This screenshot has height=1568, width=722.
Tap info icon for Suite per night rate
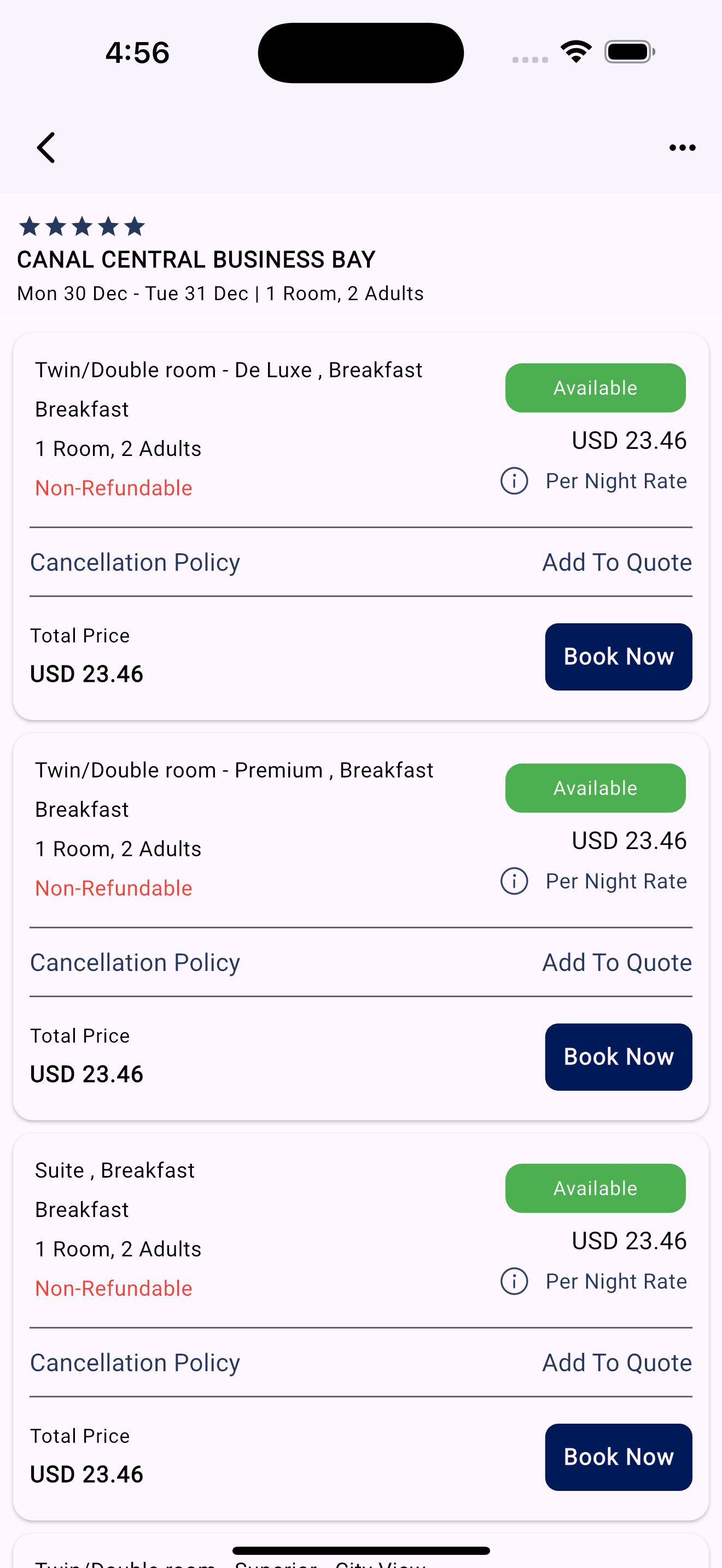pyautogui.click(x=514, y=1280)
